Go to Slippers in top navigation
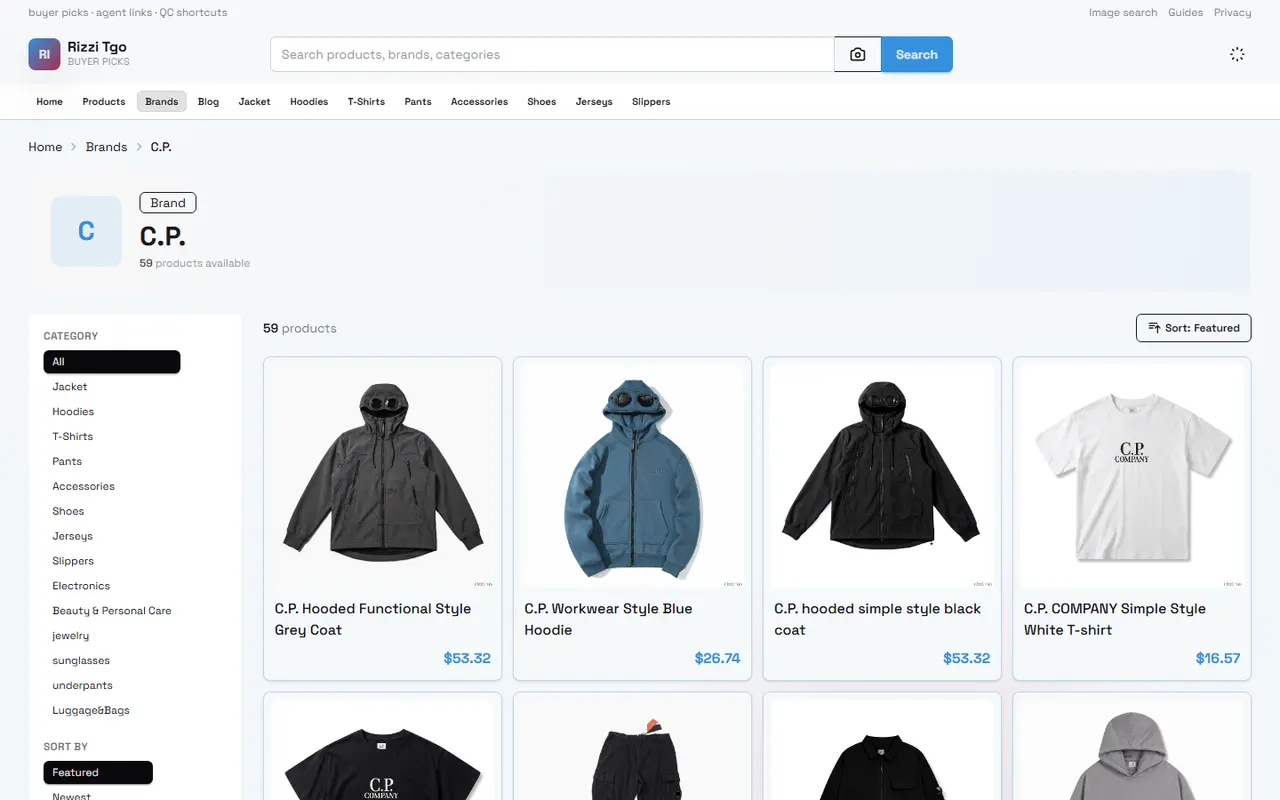Image resolution: width=1280 pixels, height=800 pixels. 651,102
